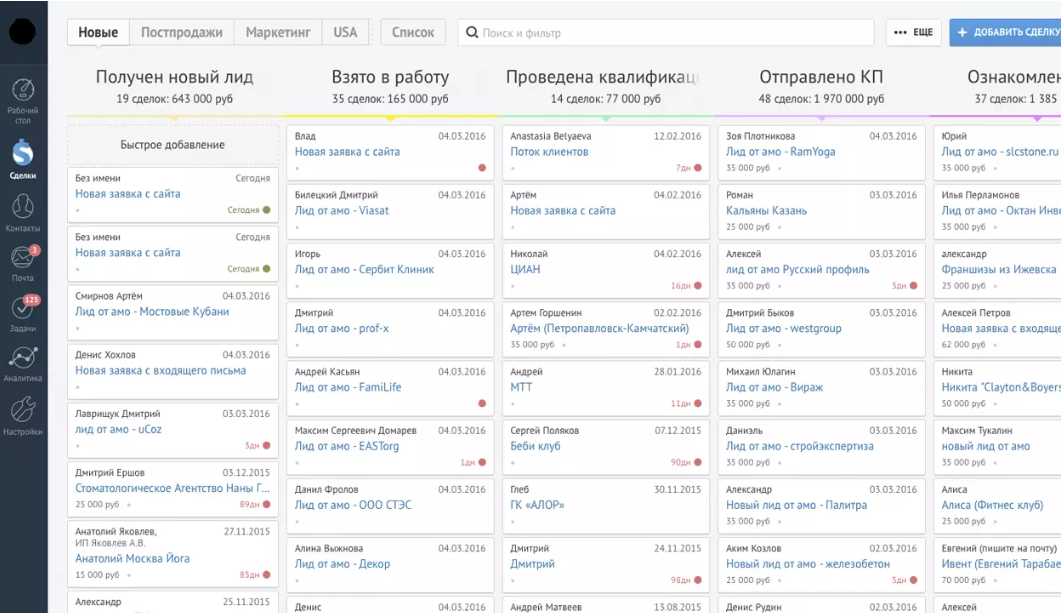Open the МТТ deal
This screenshot has height=613, width=1061.
point(521,387)
